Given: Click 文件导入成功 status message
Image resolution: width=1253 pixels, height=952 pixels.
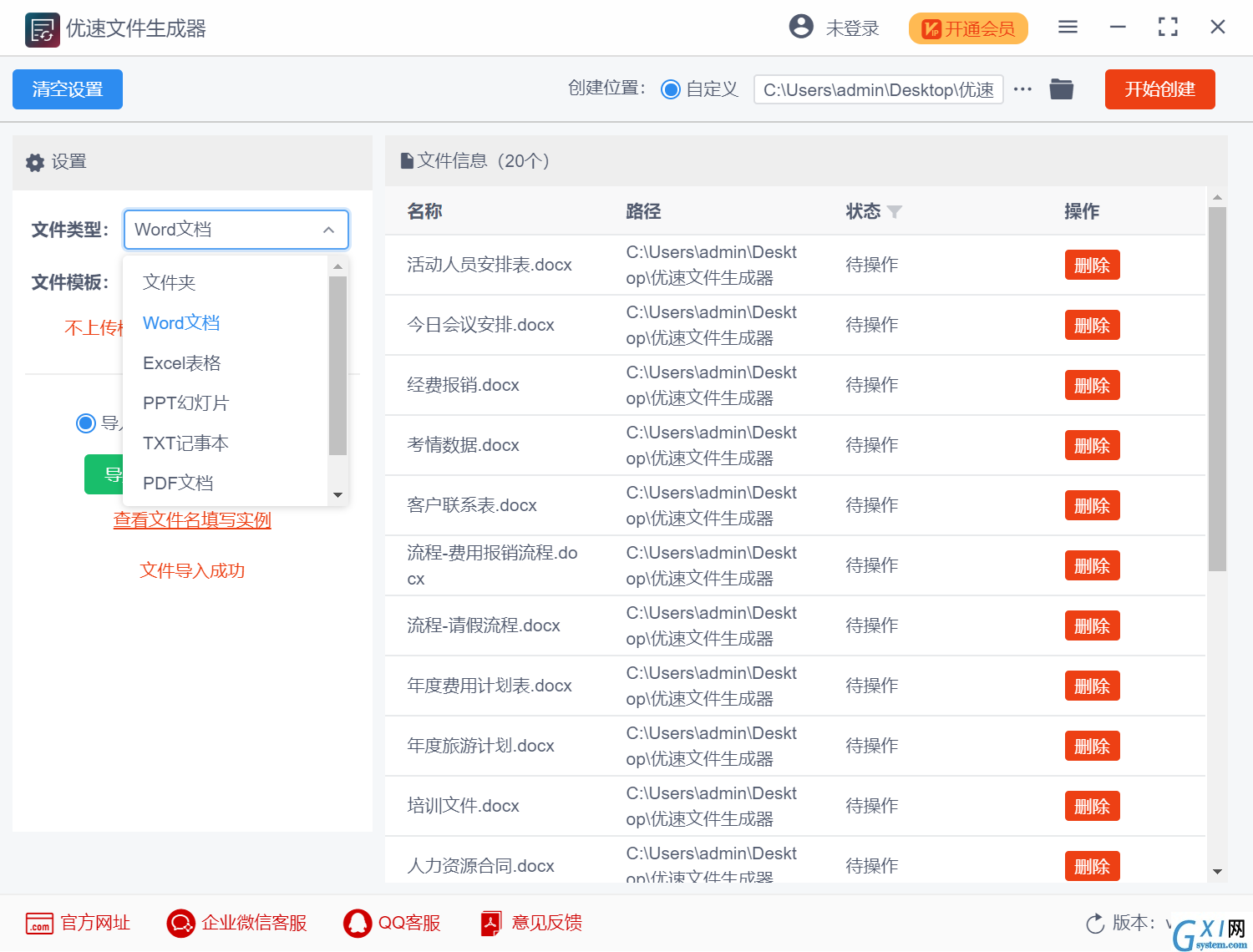Looking at the screenshot, I should [192, 570].
